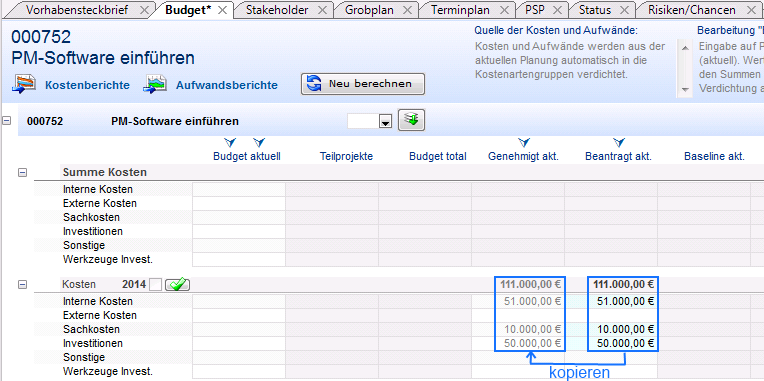764x381 pixels.
Task: Click scroll down arrow of description box
Action: click(686, 90)
